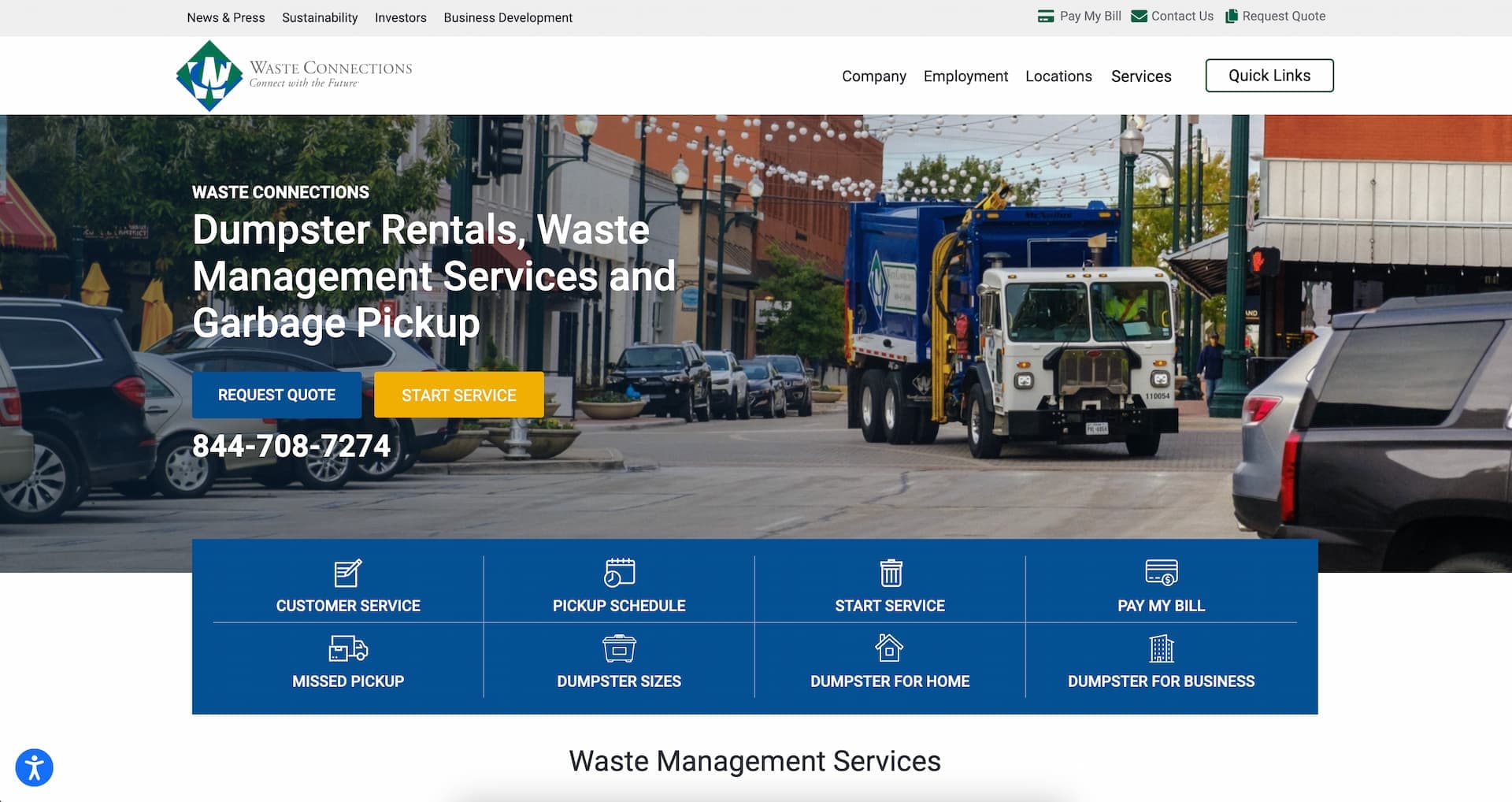This screenshot has width=1512, height=802.
Task: Click the yellow START SERVICE button
Action: coord(459,395)
